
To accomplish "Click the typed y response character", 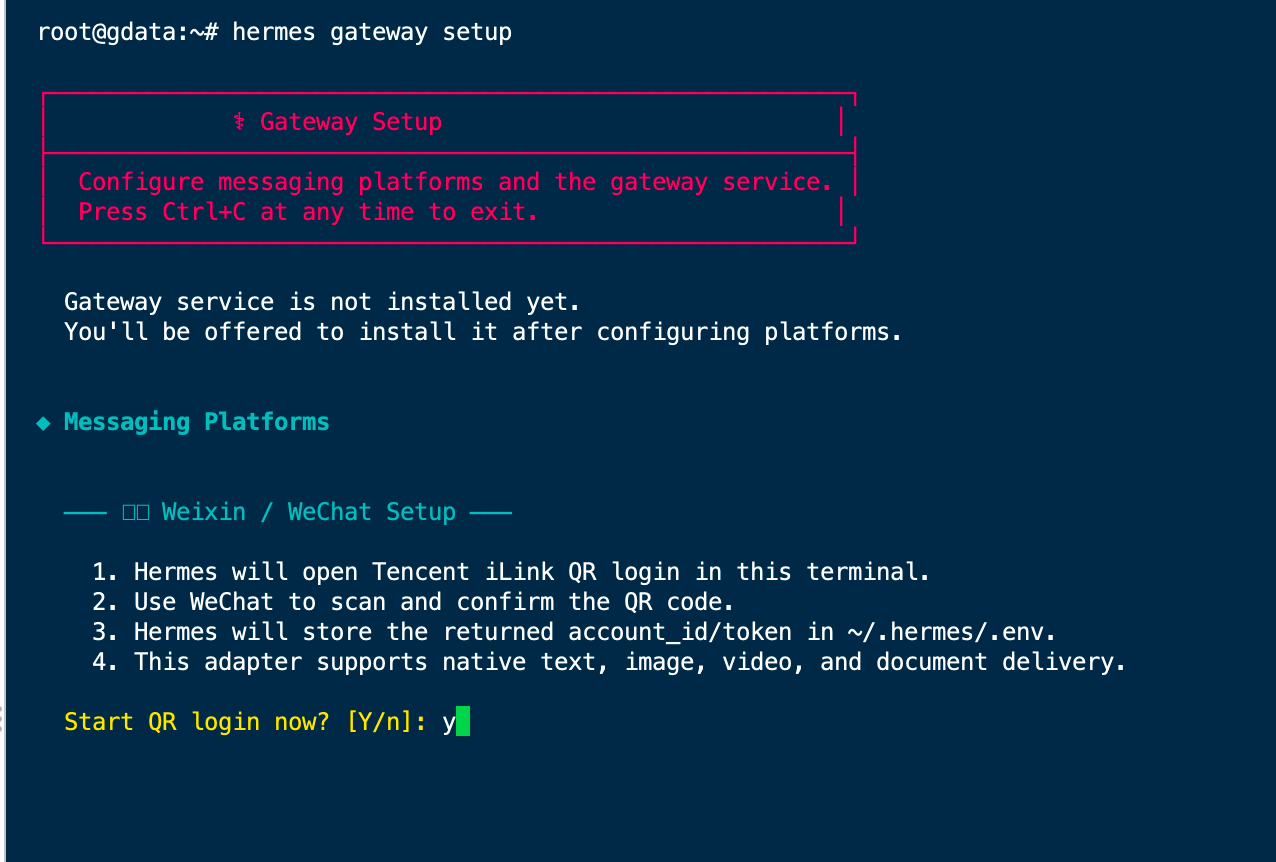I will tap(449, 724).
